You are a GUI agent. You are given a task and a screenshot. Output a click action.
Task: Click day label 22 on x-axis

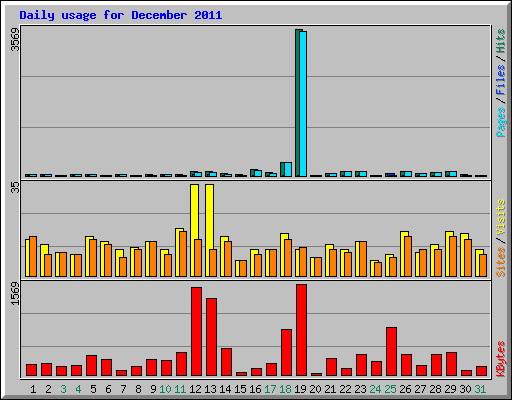point(345,389)
